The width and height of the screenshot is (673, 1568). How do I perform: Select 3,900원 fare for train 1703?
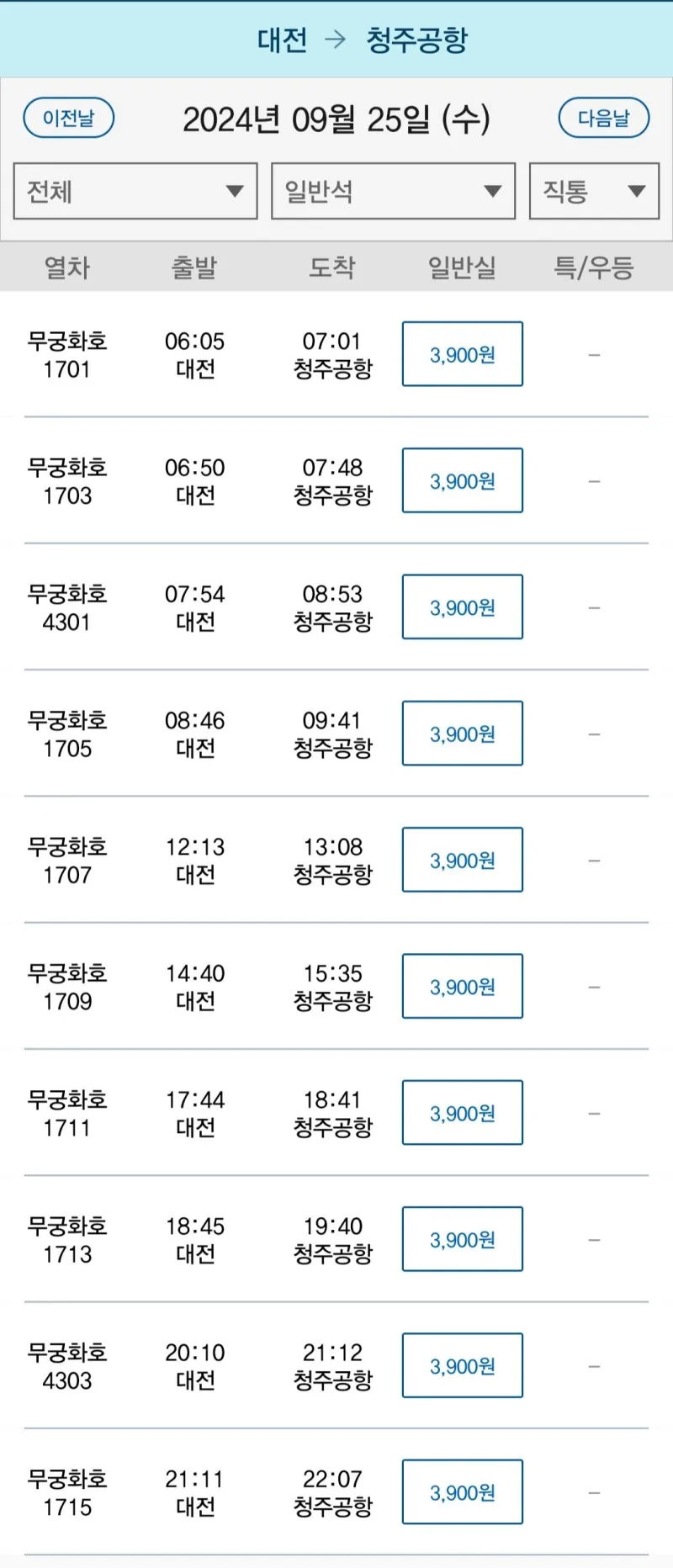click(463, 480)
